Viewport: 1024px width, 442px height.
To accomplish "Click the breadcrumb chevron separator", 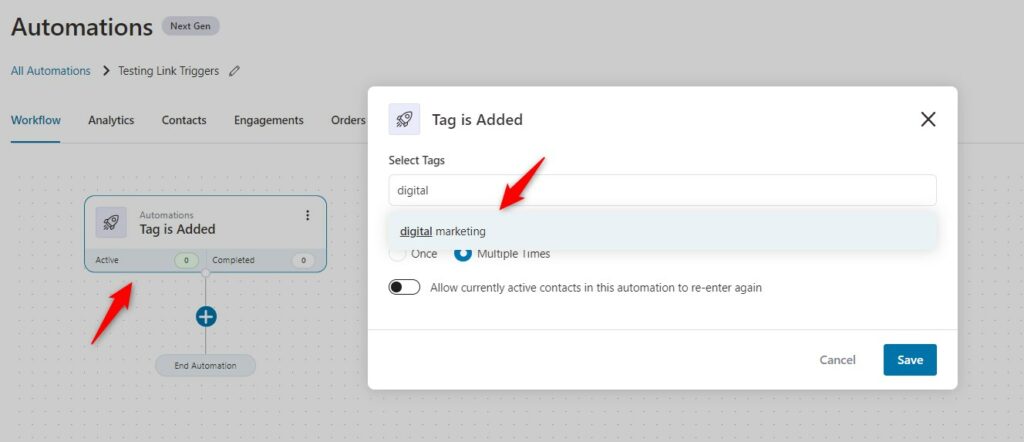I will (106, 71).
